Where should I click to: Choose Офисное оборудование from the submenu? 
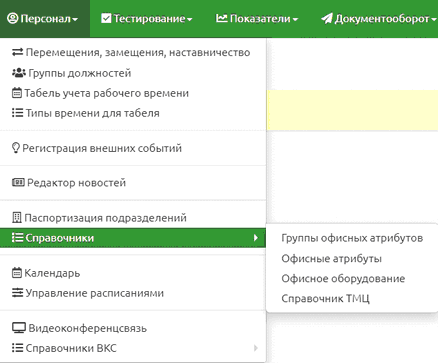tap(352, 278)
